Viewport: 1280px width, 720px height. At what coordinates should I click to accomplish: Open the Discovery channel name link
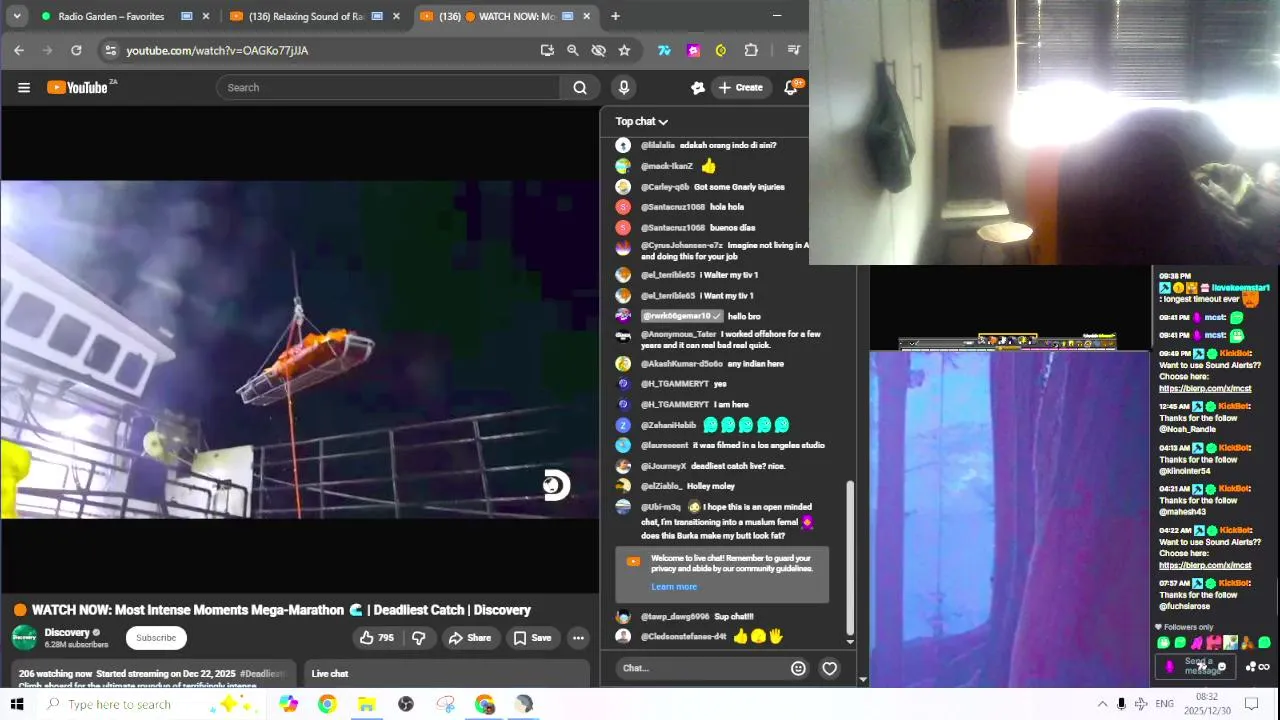click(67, 632)
